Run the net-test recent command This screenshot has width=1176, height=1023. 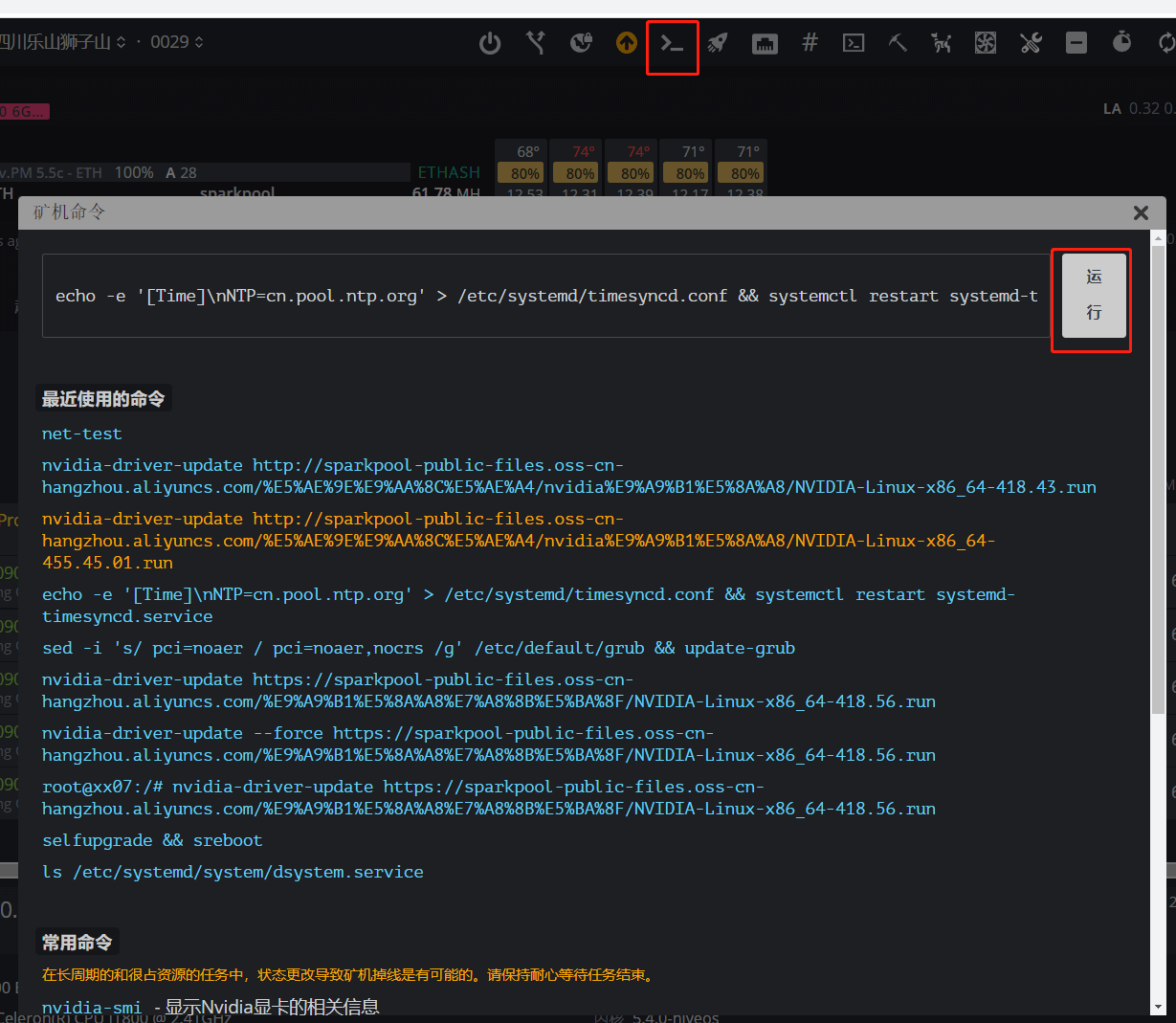81,434
